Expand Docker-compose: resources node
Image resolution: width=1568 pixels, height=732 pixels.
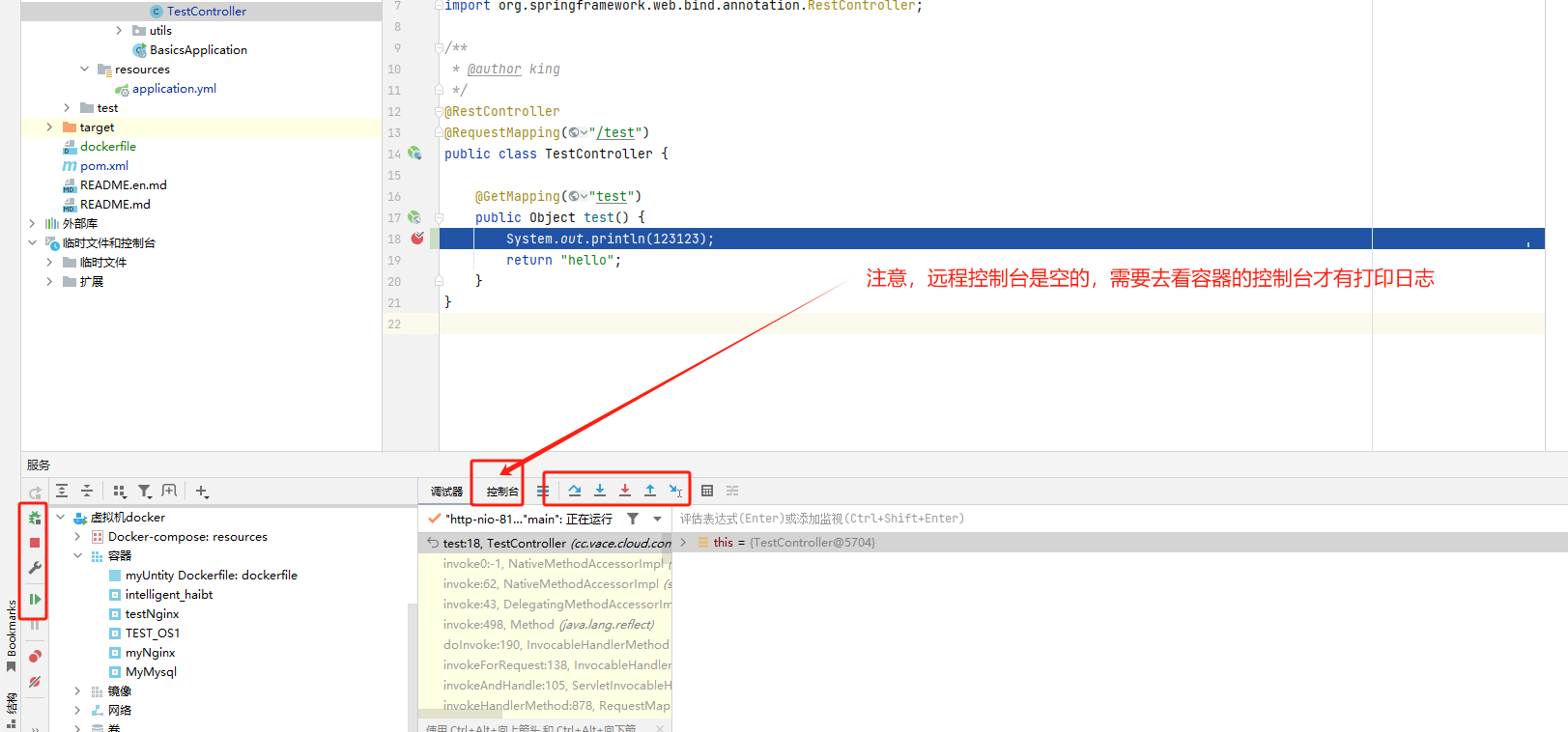(77, 536)
